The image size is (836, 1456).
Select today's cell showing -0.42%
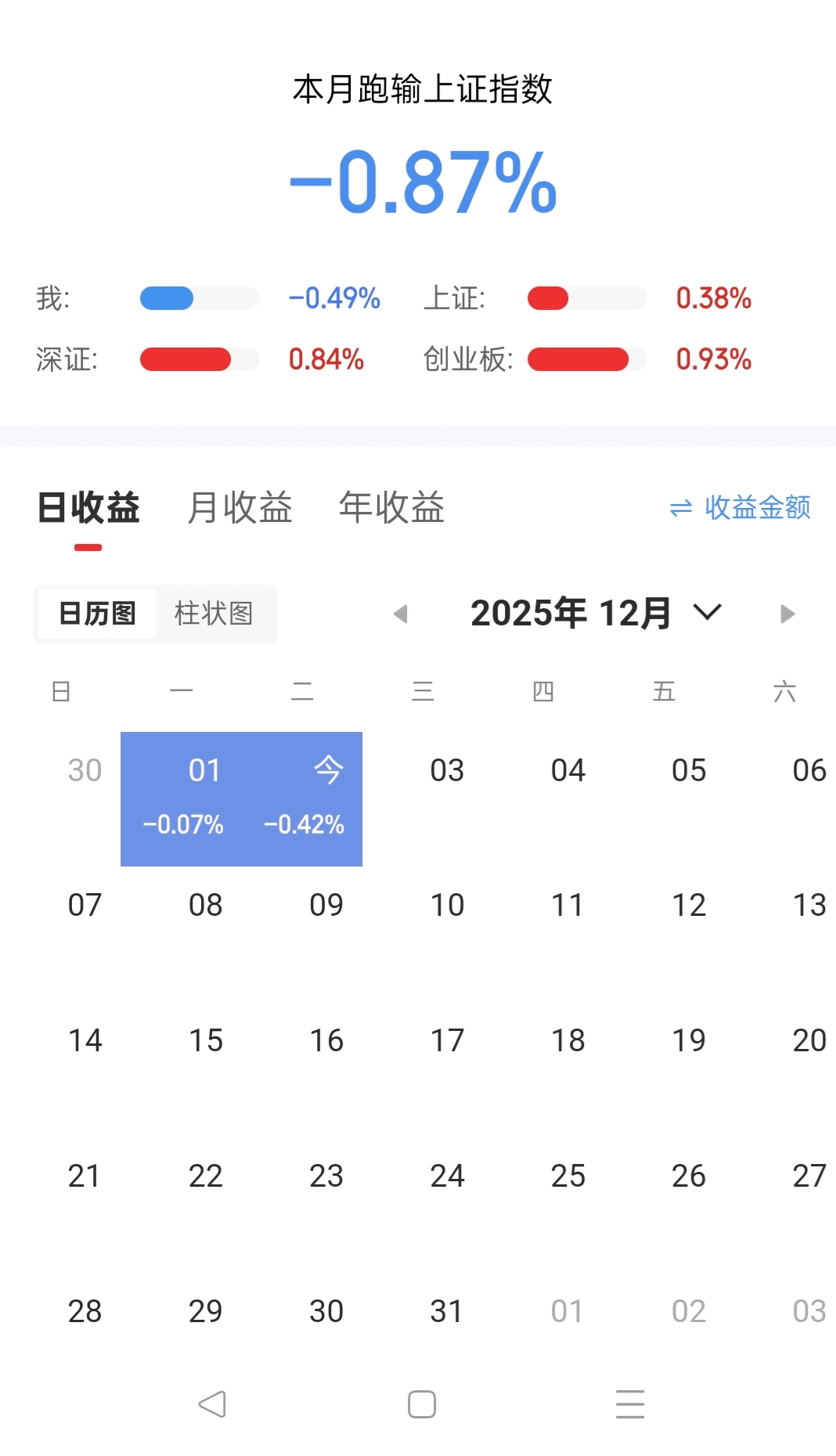303,798
